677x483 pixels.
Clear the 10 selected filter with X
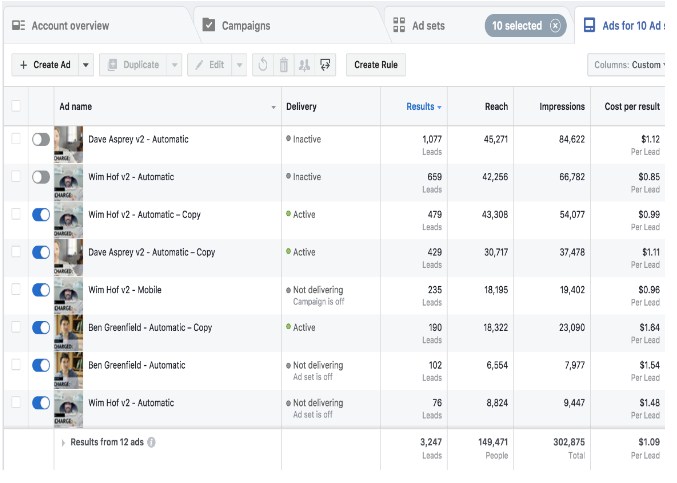pyautogui.click(x=556, y=26)
